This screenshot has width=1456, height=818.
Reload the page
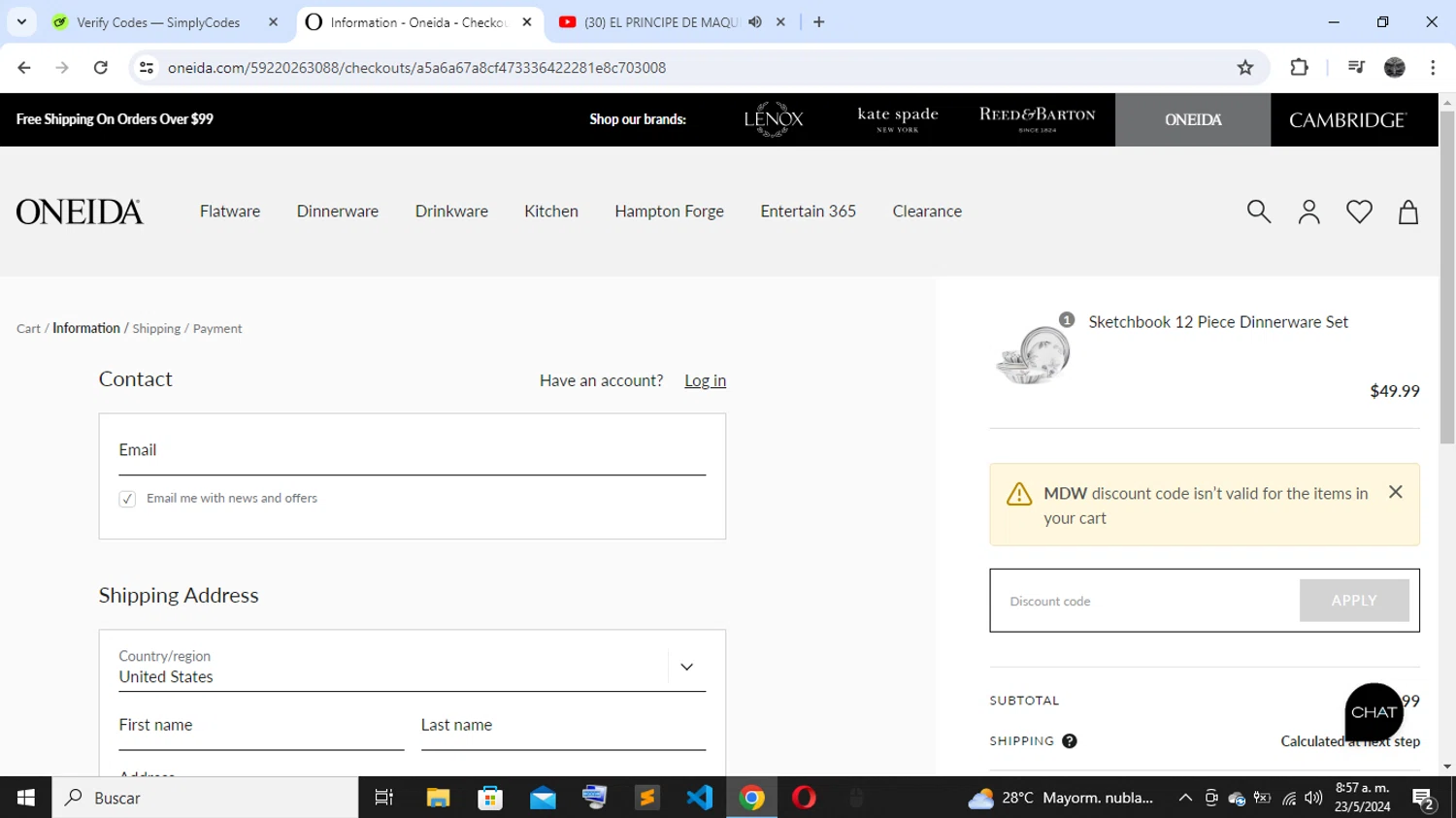point(101,67)
